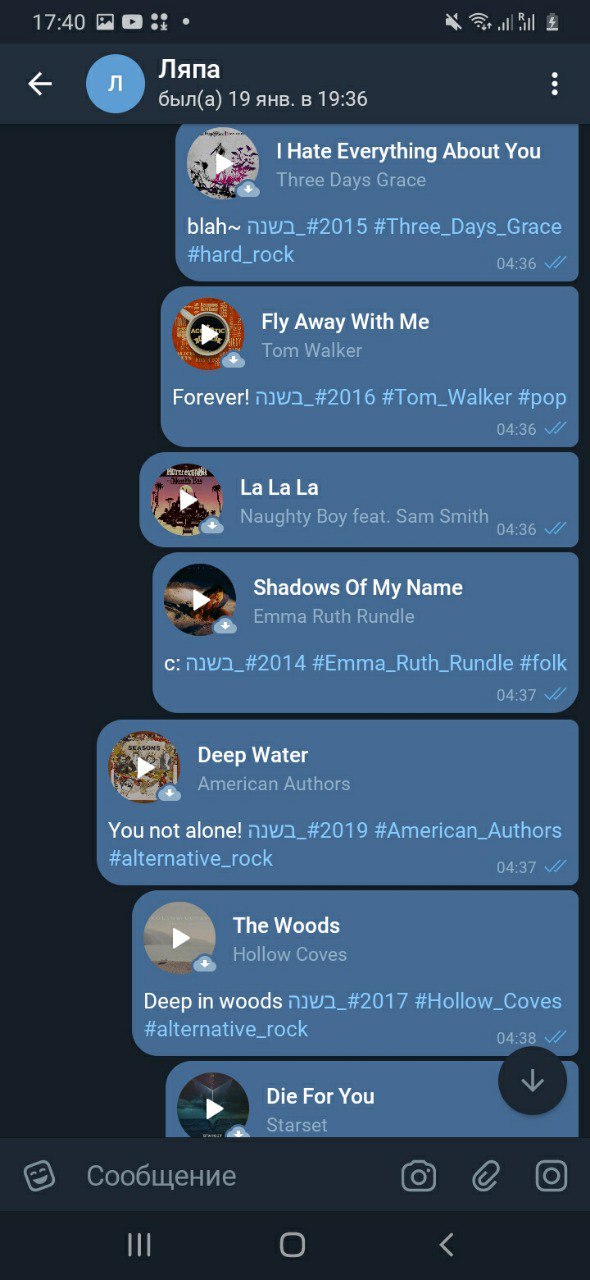Jump to latest messages with down arrow
The height and width of the screenshot is (1280, 590).
pyautogui.click(x=532, y=1081)
